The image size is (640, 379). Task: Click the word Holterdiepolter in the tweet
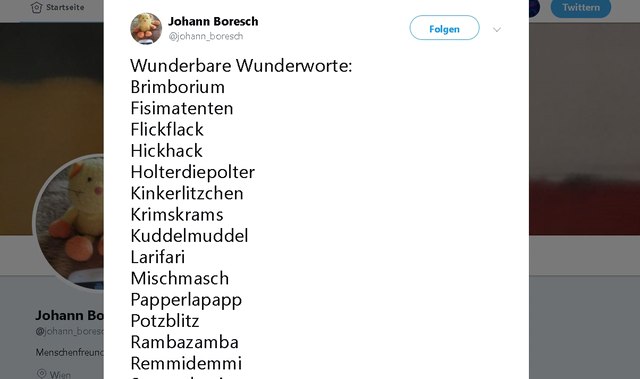coord(193,172)
